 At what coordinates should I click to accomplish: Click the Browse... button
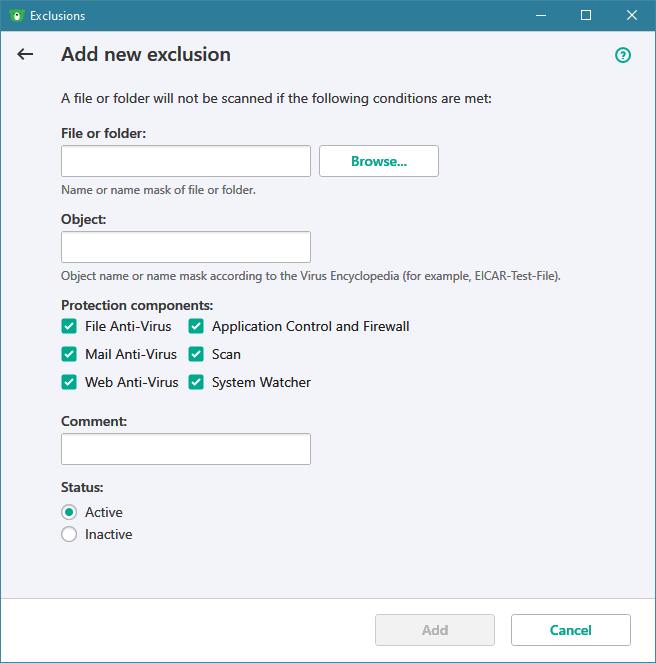[x=378, y=161]
